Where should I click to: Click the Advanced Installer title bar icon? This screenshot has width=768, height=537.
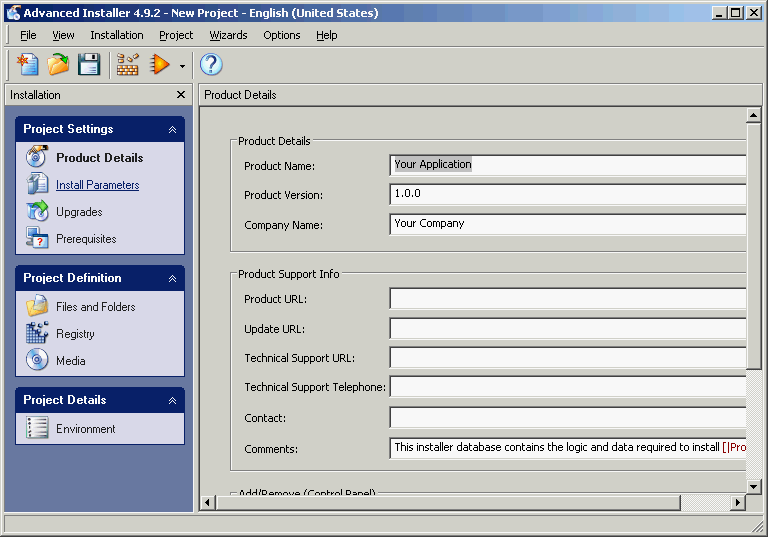[14, 13]
